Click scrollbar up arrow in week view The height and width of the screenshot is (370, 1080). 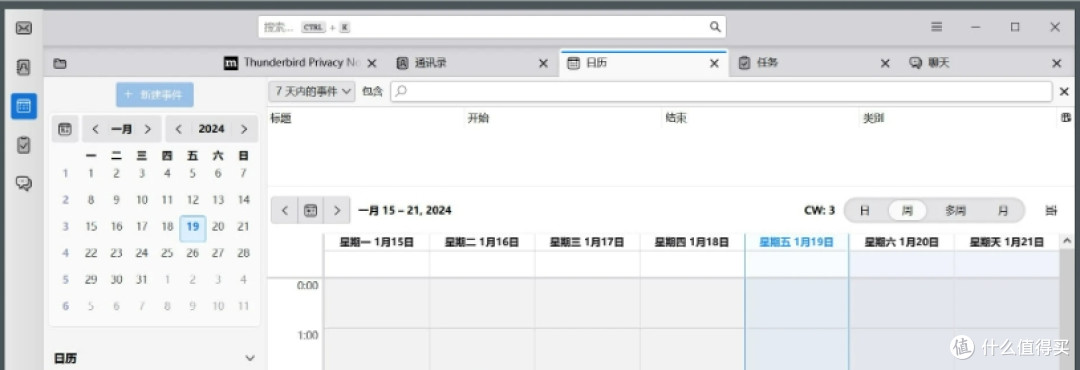pyautogui.click(x=1067, y=241)
